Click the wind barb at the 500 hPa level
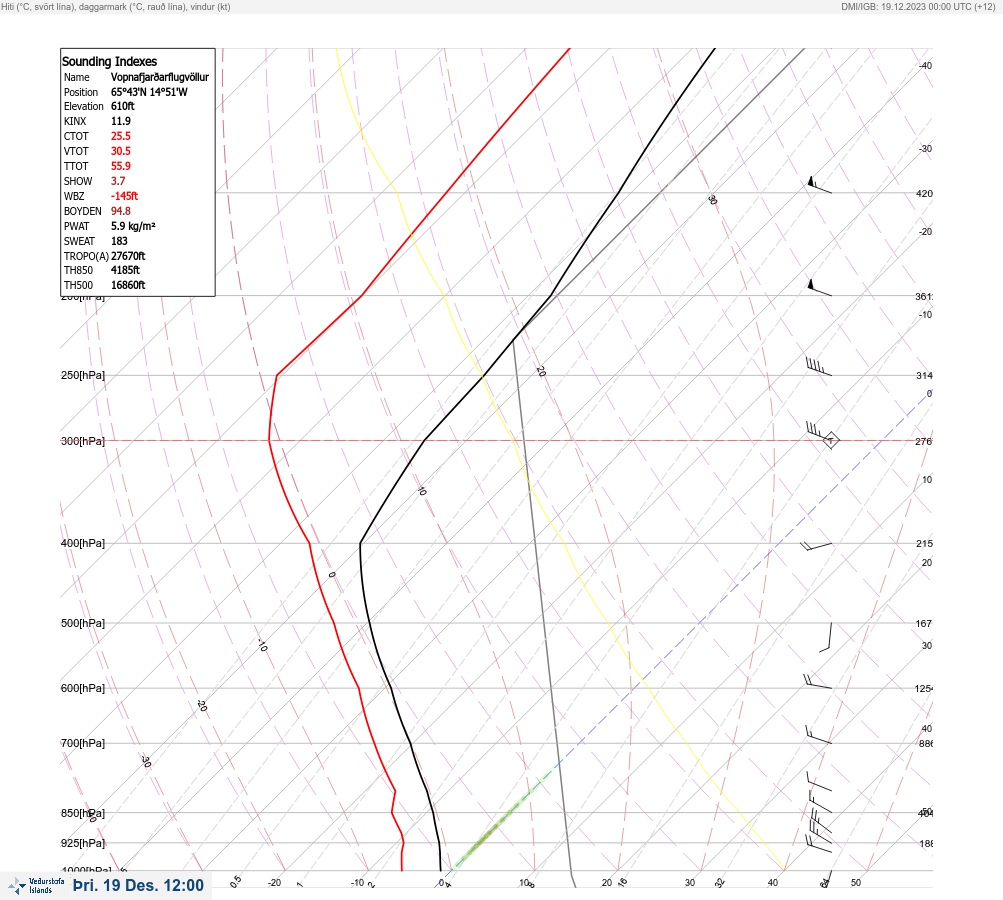Viewport: 1003px width, 900px height. [x=826, y=637]
